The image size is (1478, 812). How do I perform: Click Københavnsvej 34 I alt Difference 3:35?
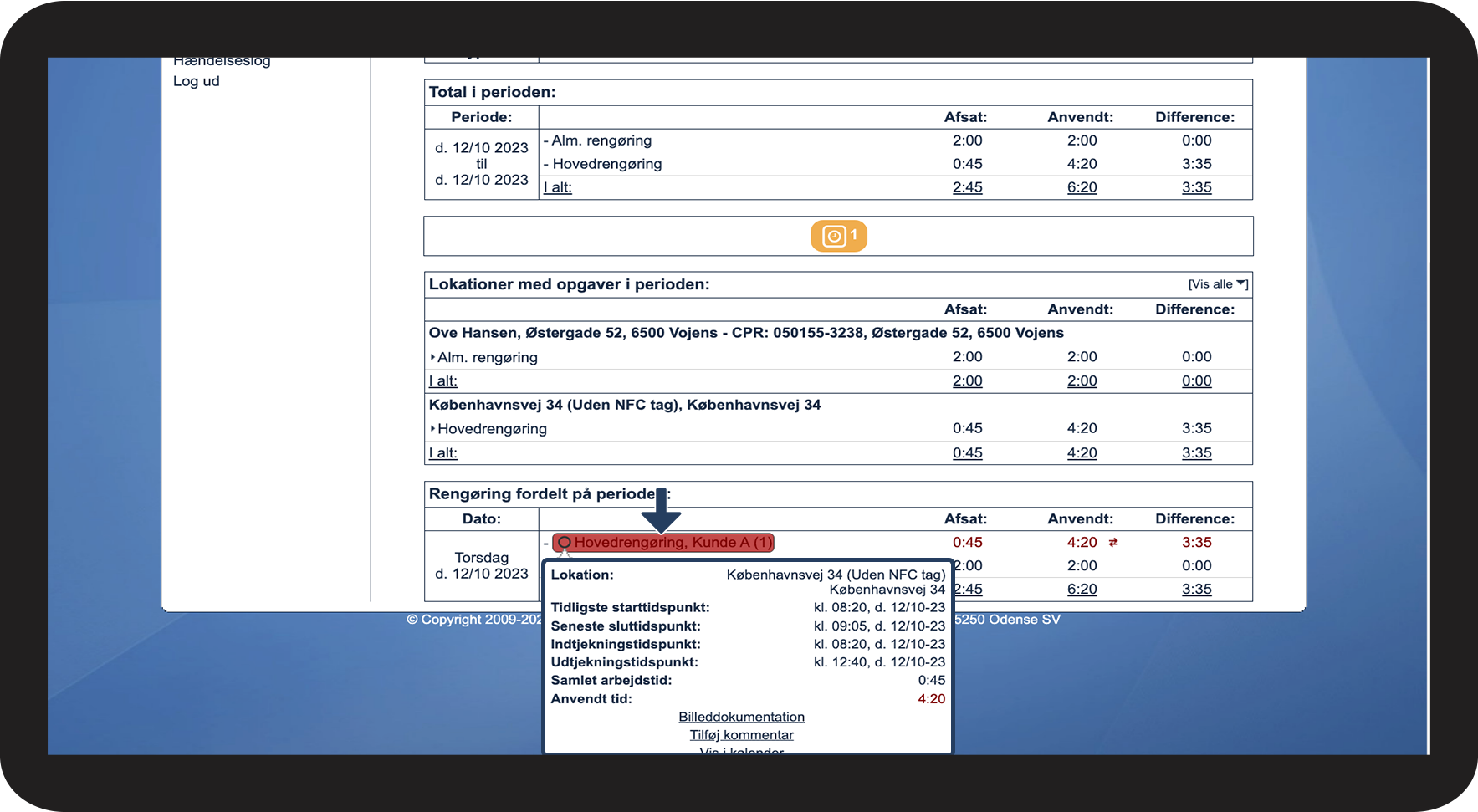click(1197, 452)
